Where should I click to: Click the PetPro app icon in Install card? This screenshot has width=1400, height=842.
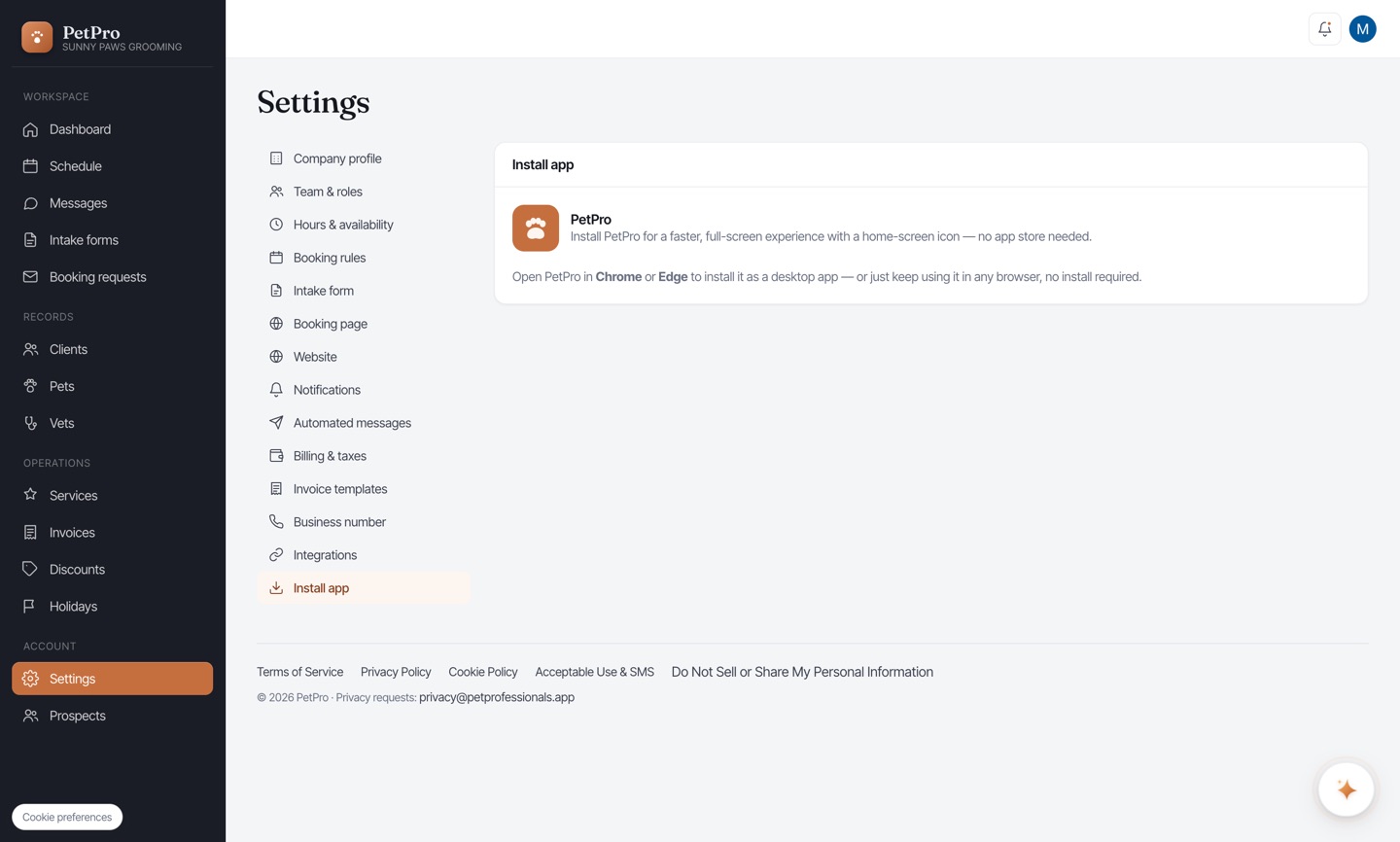point(536,228)
